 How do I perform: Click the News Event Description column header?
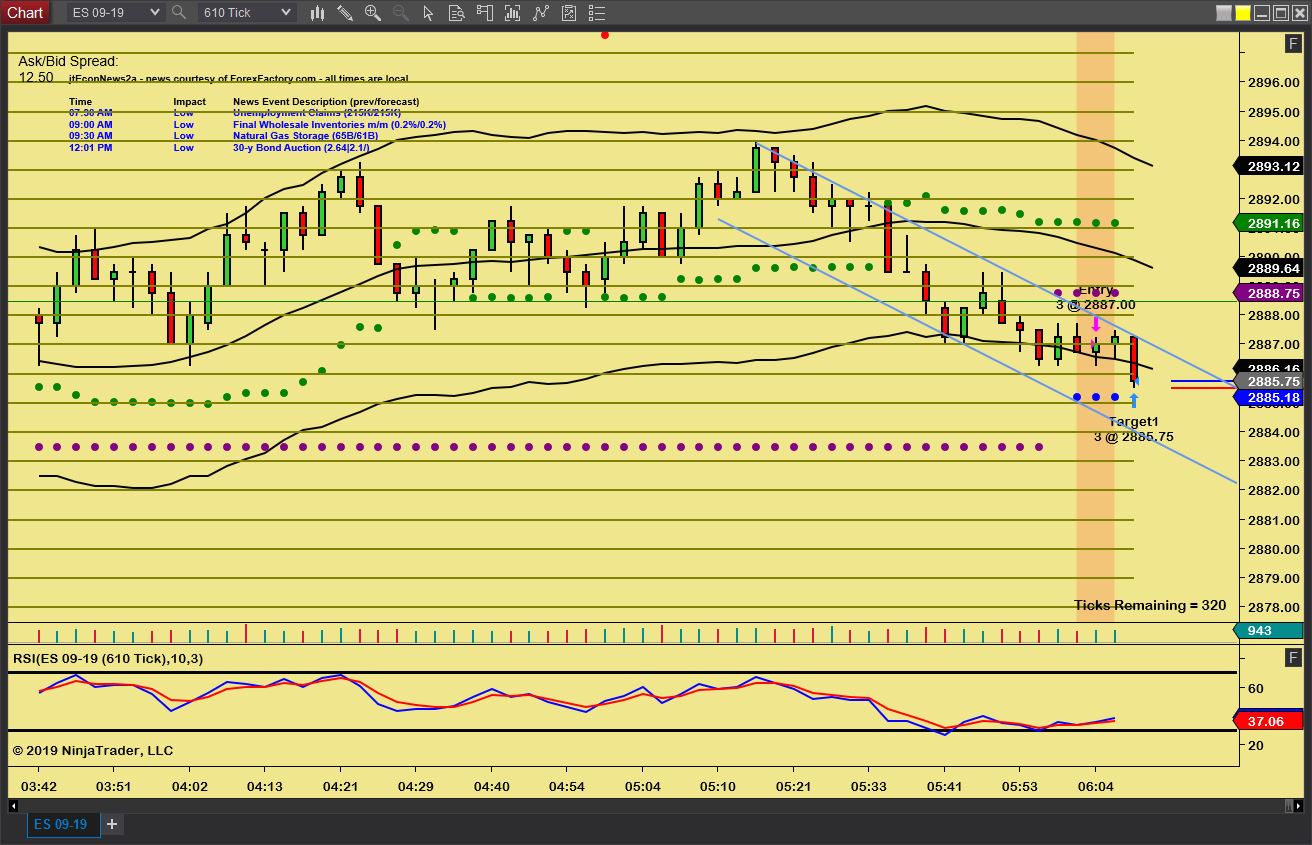coord(326,102)
